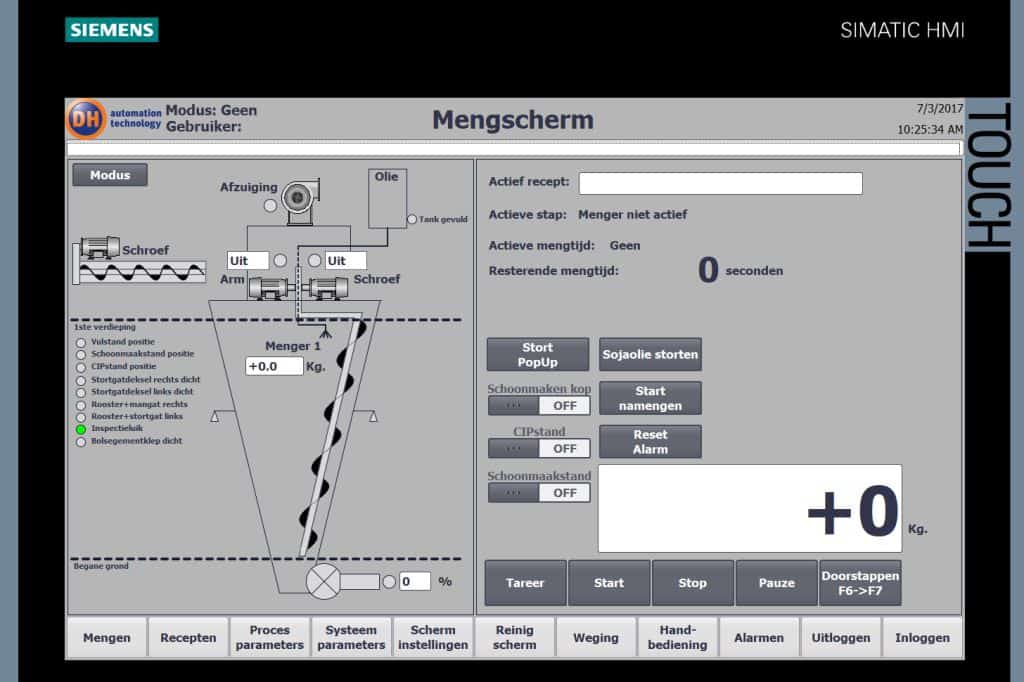The width and height of the screenshot is (1024, 682).
Task: Enable the Schoonmaakstand toggle
Action: pyautogui.click(x=539, y=491)
